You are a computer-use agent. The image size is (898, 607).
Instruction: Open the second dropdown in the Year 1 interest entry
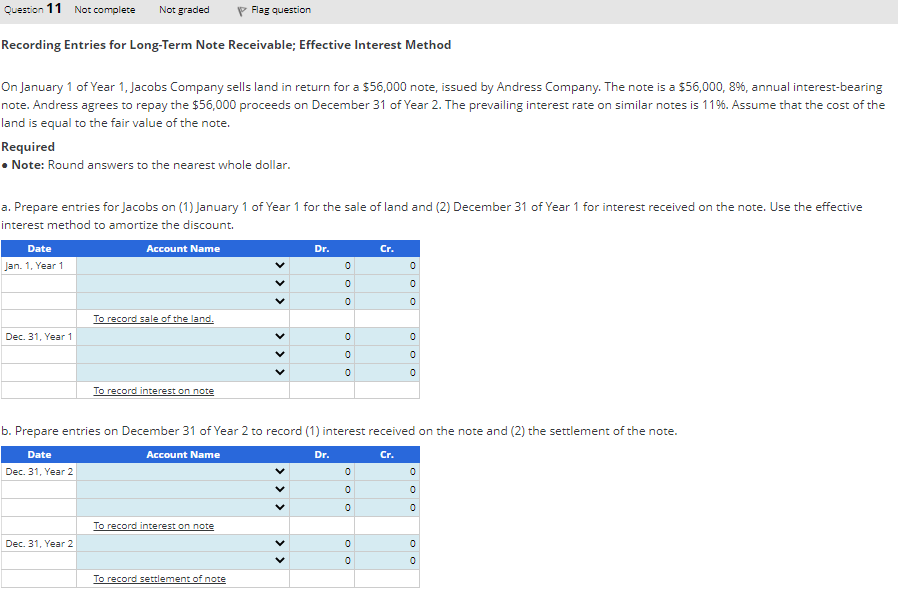(x=280, y=354)
